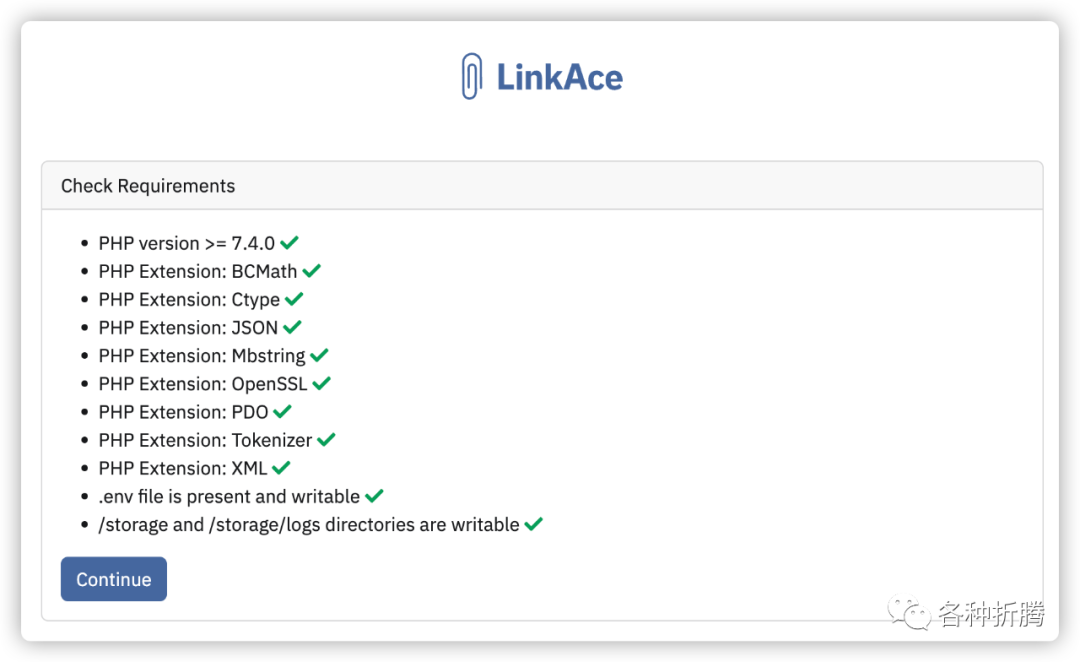Click the LinkAce paperclip logo icon
The width and height of the screenshot is (1080, 662).
coord(471,77)
